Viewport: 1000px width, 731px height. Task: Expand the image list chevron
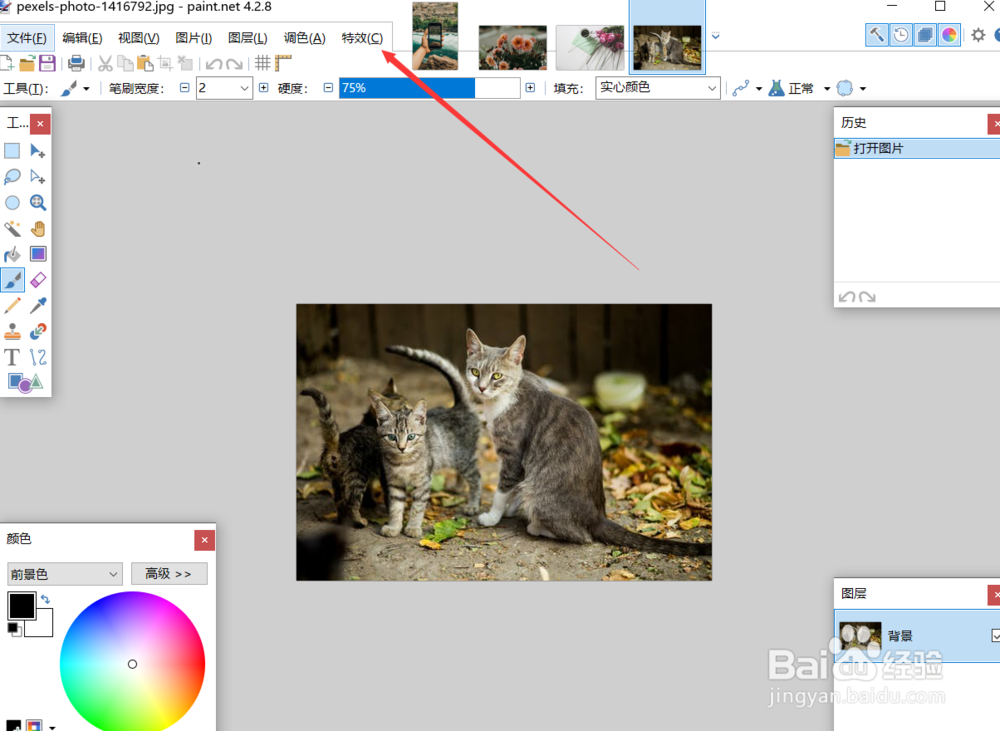[x=716, y=36]
